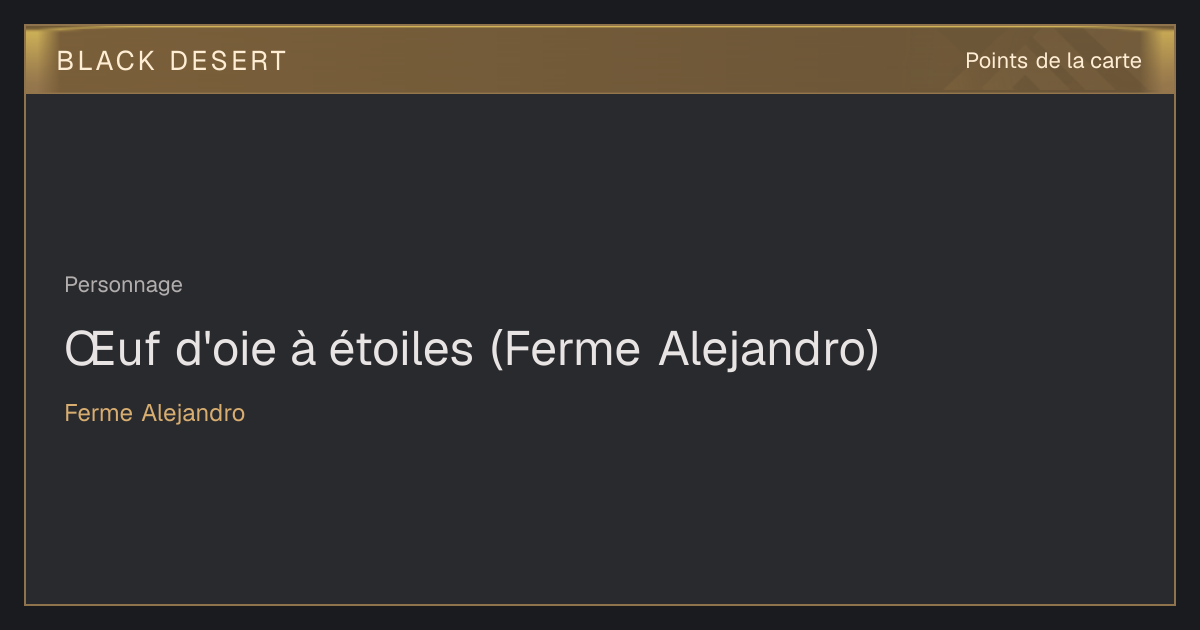Open the Points de la carte link
The image size is (1200, 630).
[1053, 61]
